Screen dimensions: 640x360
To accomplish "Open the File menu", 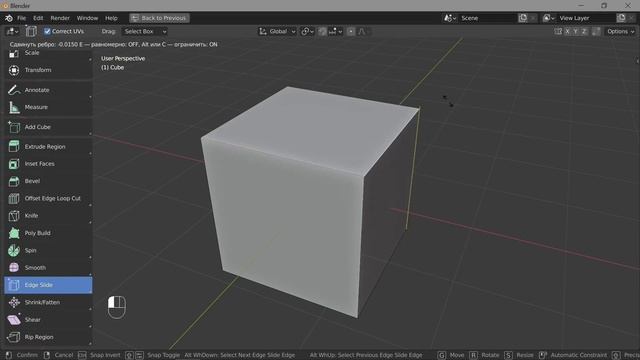I will (x=21, y=18).
